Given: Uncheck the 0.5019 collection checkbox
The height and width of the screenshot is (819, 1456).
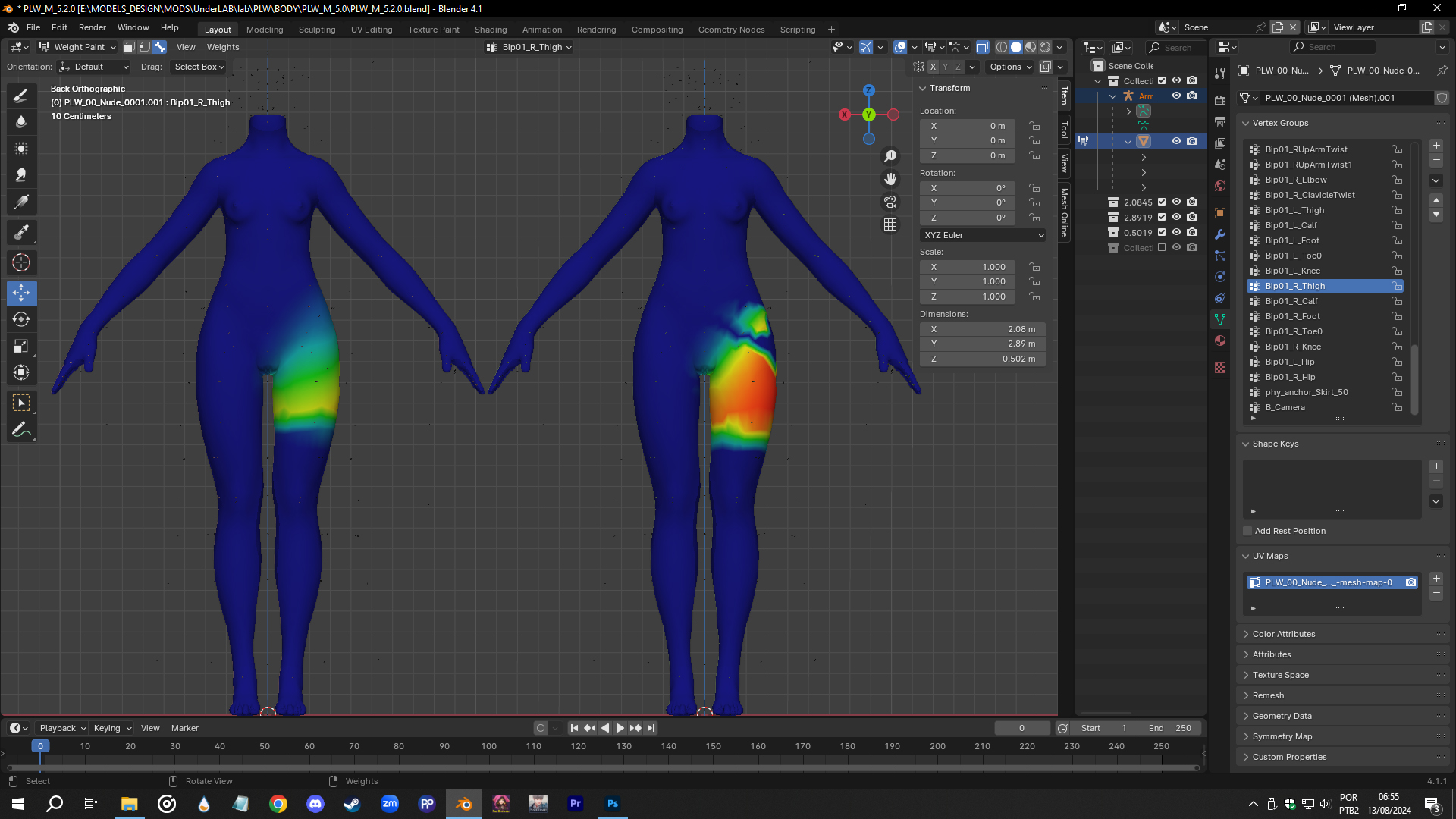Looking at the screenshot, I should (1162, 233).
